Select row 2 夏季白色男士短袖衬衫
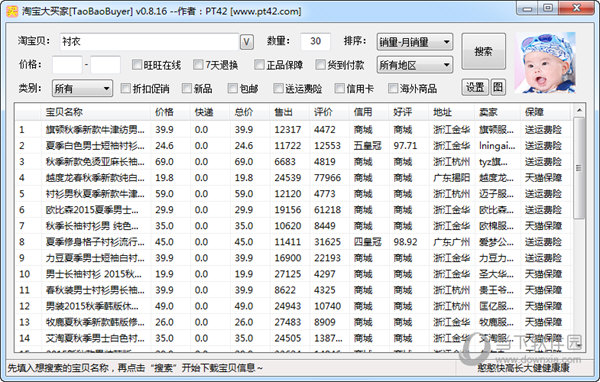This screenshot has height=382, width=600. pyautogui.click(x=294, y=146)
